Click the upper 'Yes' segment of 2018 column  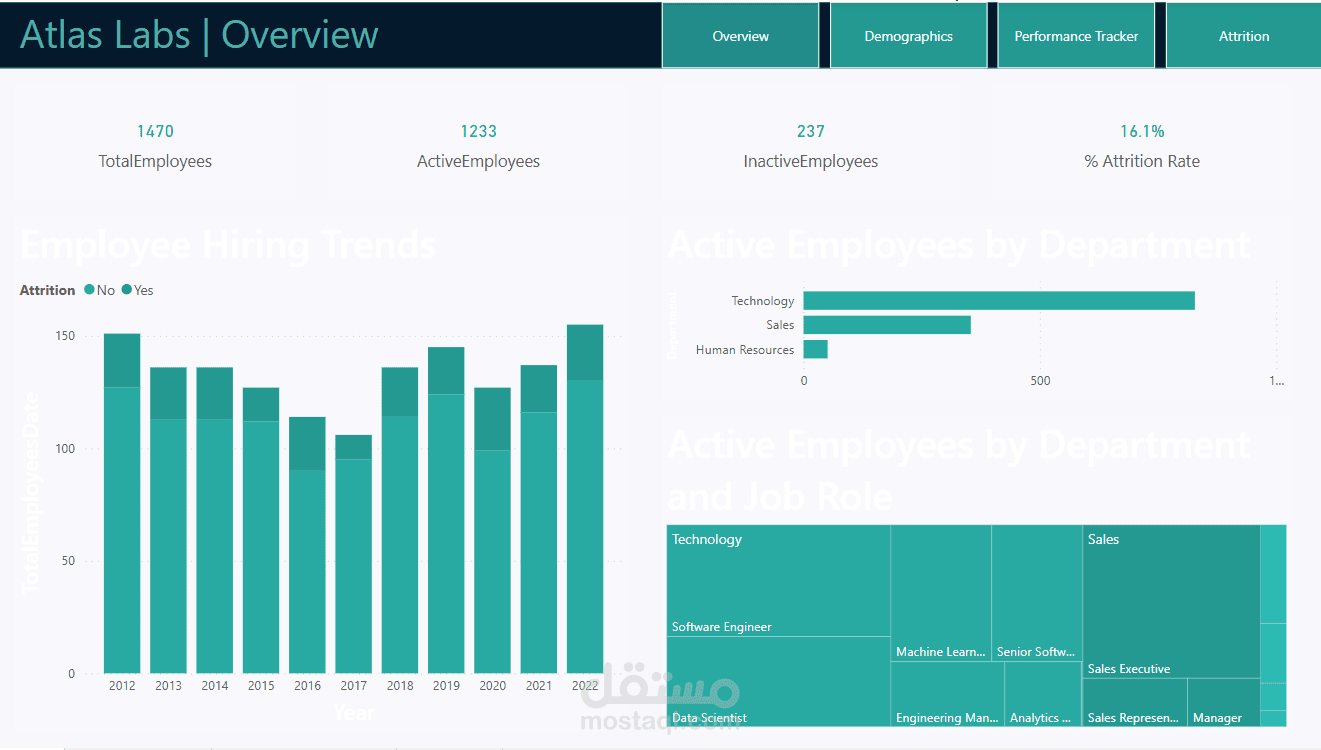(400, 392)
